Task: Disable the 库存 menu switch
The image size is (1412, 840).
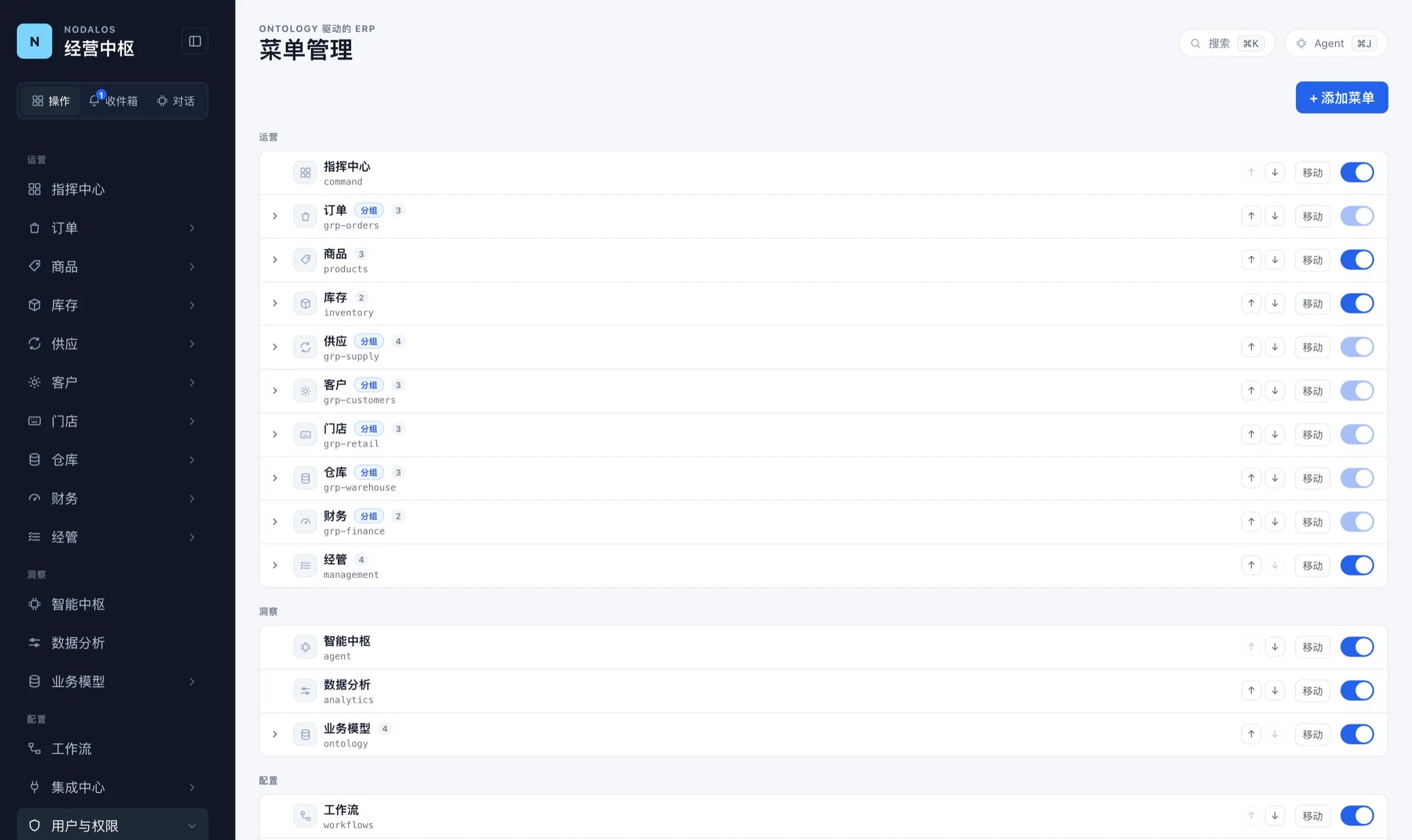Action: [1357, 303]
